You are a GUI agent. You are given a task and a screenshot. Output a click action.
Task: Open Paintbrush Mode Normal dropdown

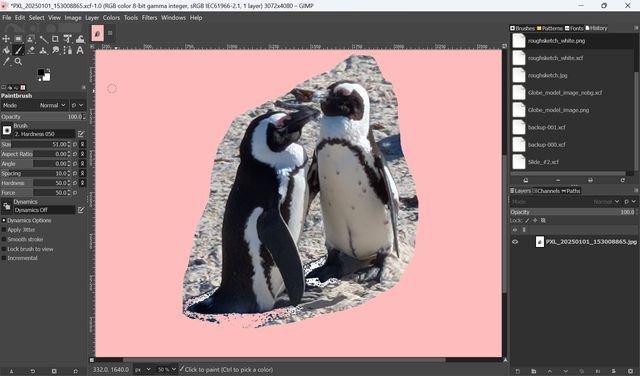35,105
